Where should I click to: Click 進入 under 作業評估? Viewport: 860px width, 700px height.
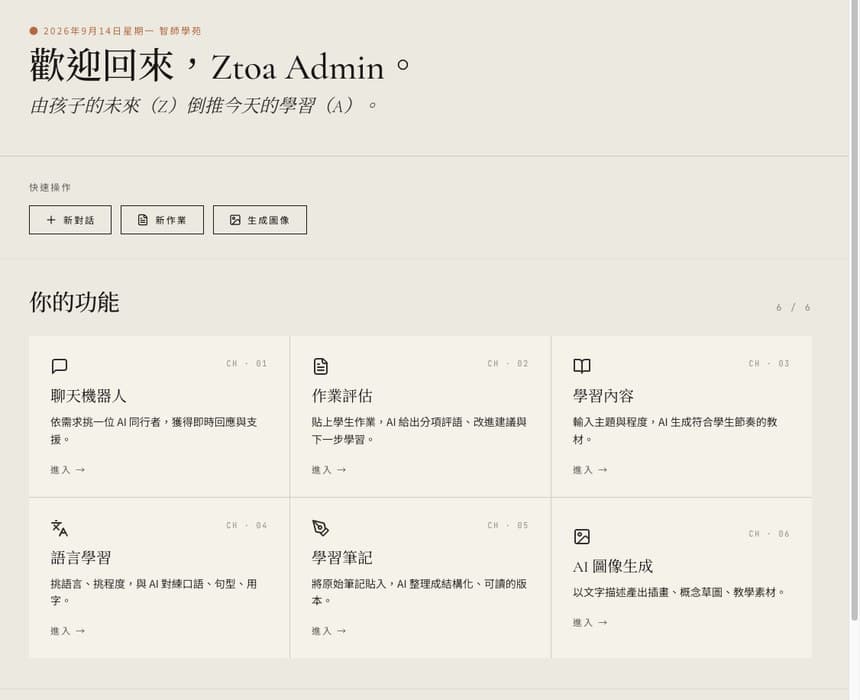pyautogui.click(x=329, y=470)
